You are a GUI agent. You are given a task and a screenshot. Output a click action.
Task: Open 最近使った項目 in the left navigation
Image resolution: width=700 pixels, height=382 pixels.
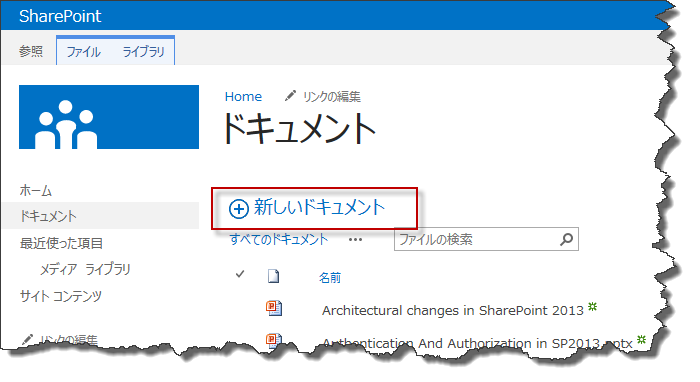(61, 243)
